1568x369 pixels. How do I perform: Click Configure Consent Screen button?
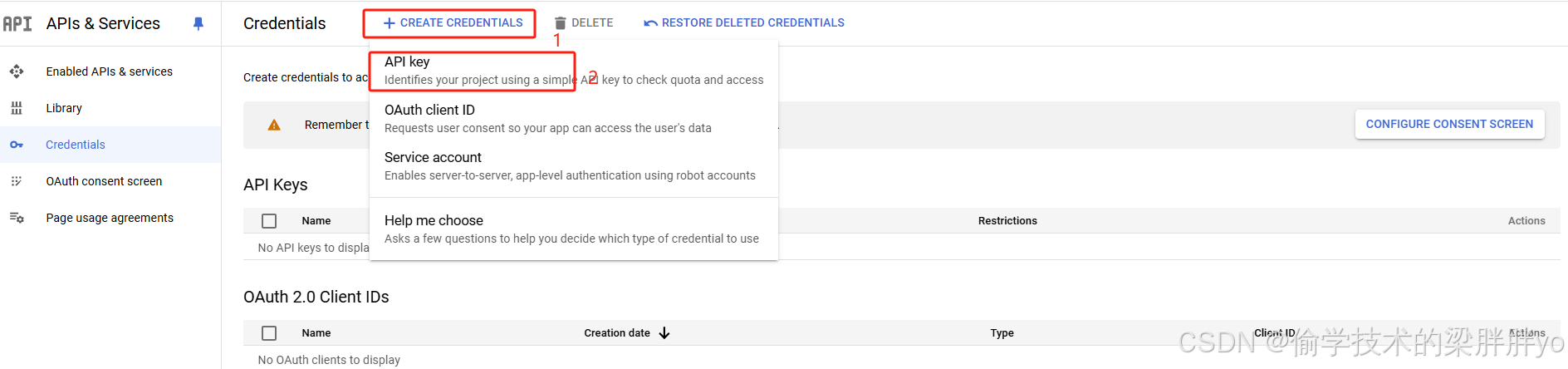point(1449,124)
